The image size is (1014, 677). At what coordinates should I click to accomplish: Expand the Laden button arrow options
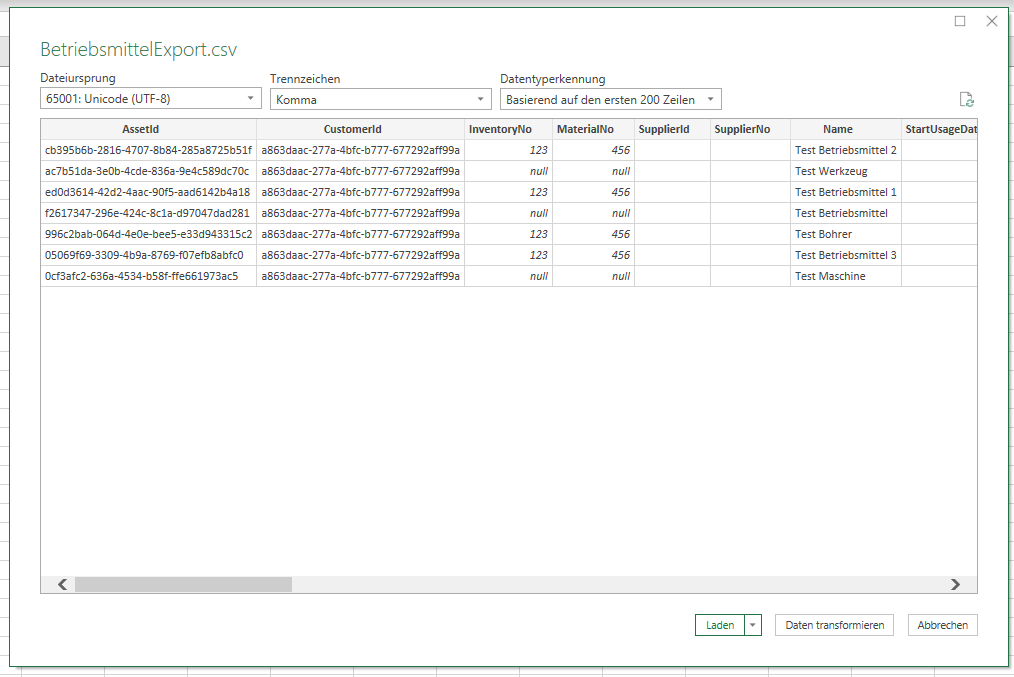pos(753,625)
